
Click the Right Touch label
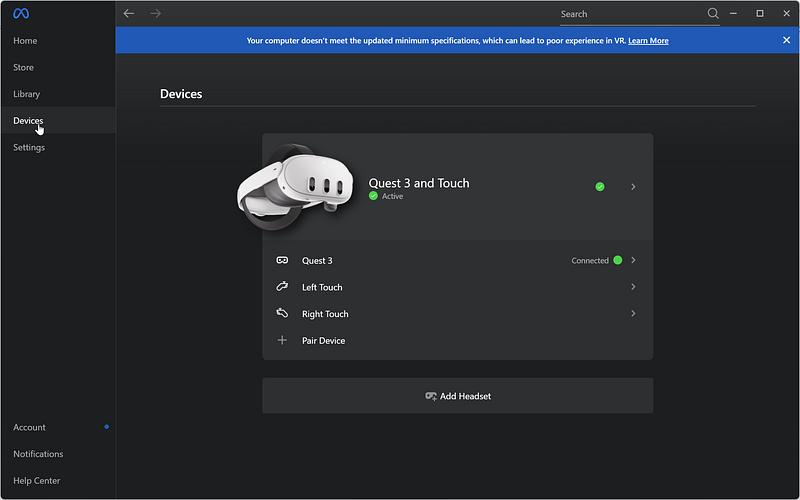click(x=325, y=314)
